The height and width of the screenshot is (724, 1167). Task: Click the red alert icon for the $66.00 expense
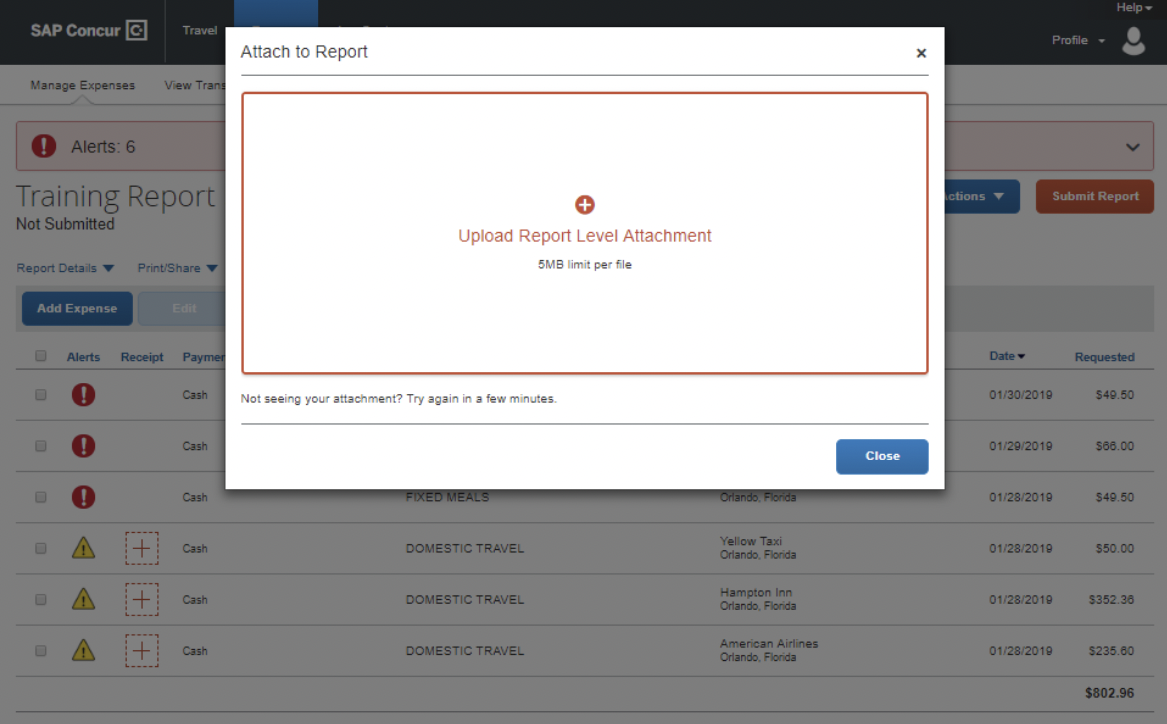click(84, 446)
